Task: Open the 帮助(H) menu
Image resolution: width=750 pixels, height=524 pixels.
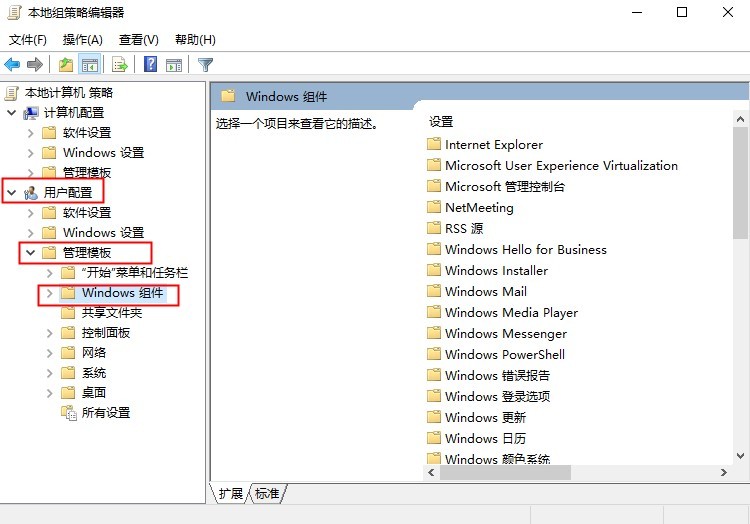Action: pos(195,40)
